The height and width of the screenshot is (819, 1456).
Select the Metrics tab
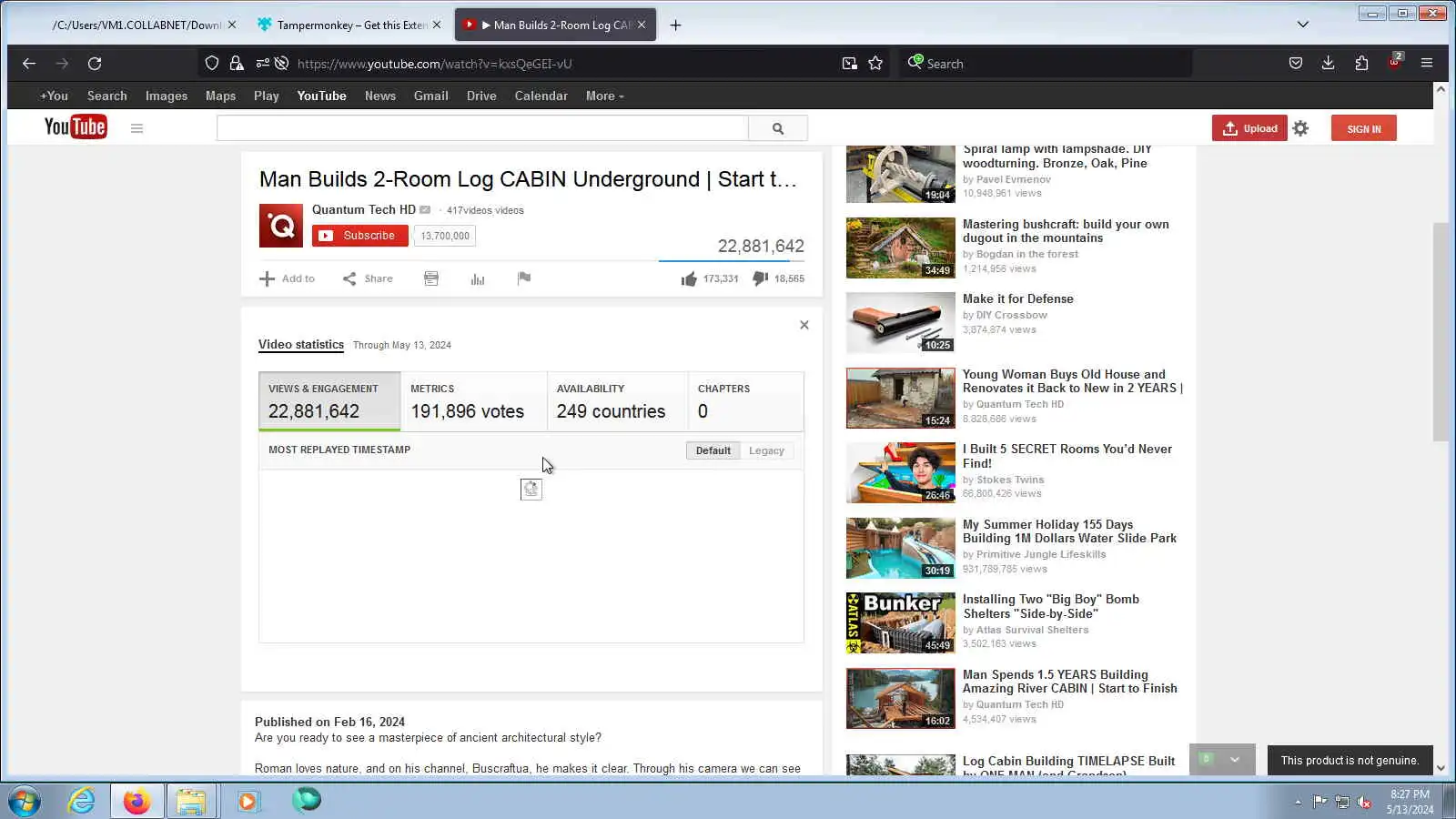coord(473,400)
